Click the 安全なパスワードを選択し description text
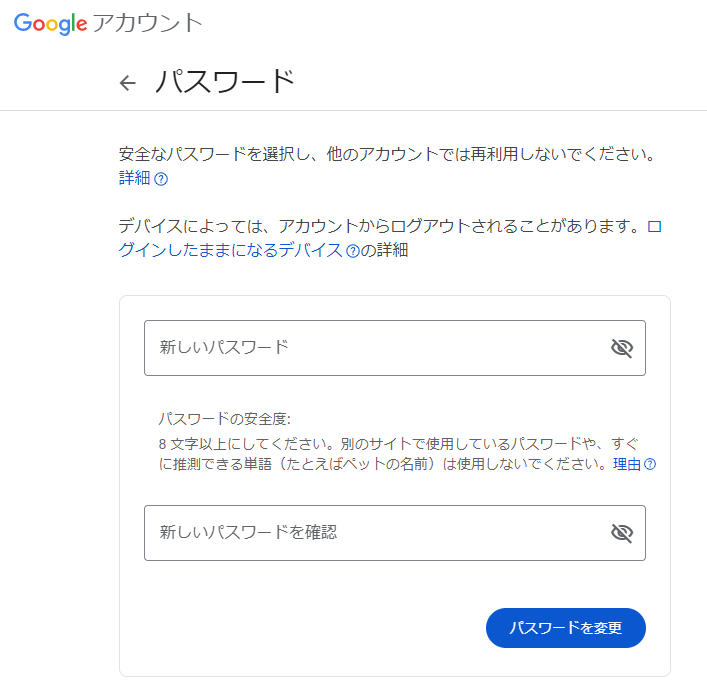 [x=390, y=155]
